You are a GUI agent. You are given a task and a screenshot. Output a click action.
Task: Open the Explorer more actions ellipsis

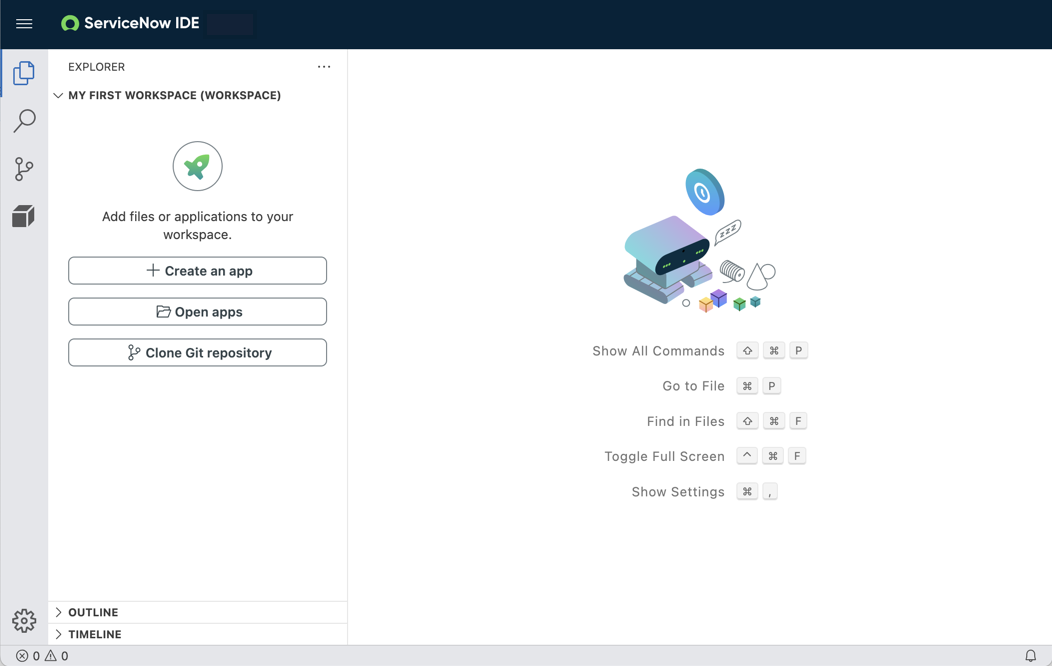click(324, 66)
